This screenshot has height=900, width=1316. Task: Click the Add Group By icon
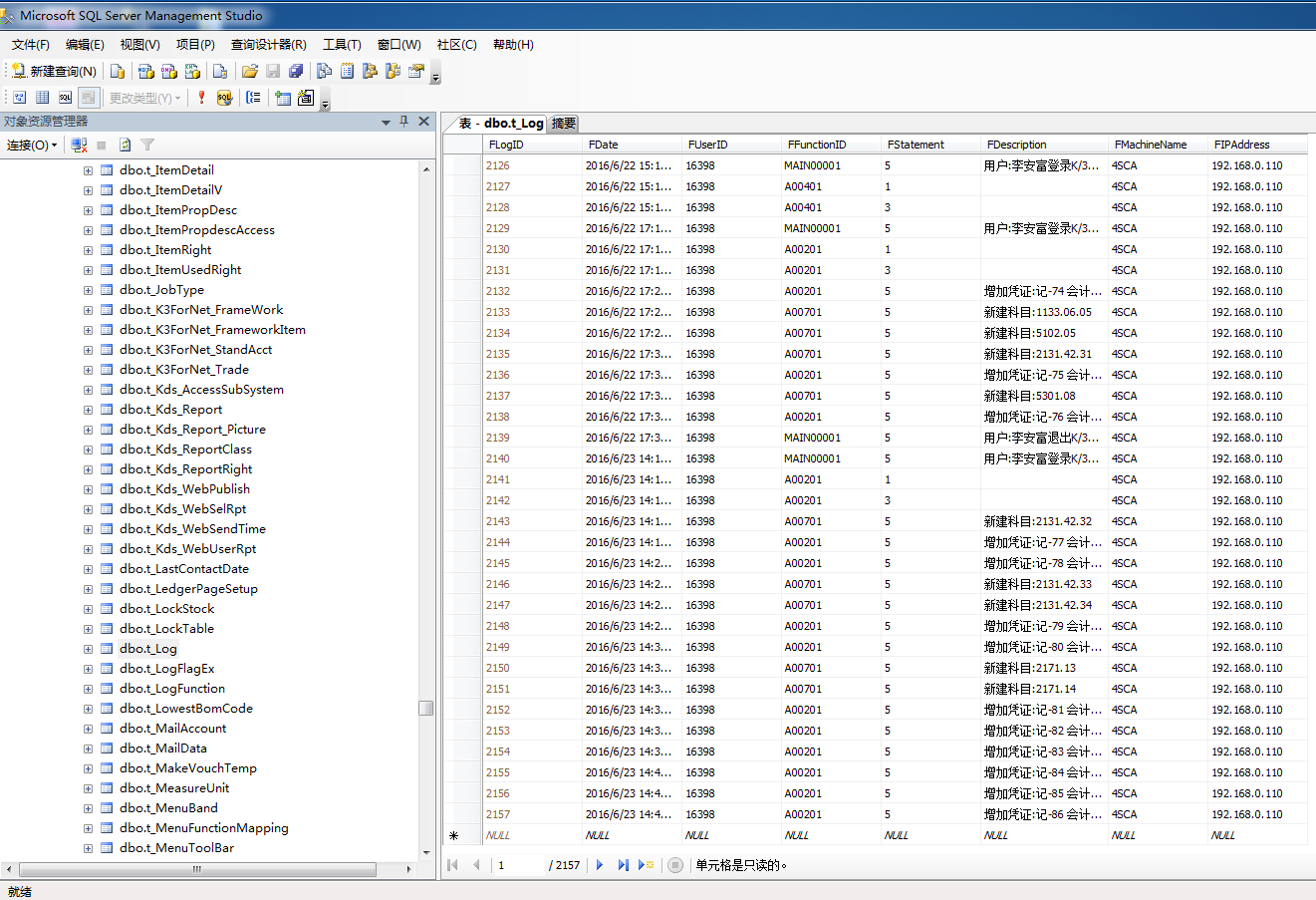point(254,98)
